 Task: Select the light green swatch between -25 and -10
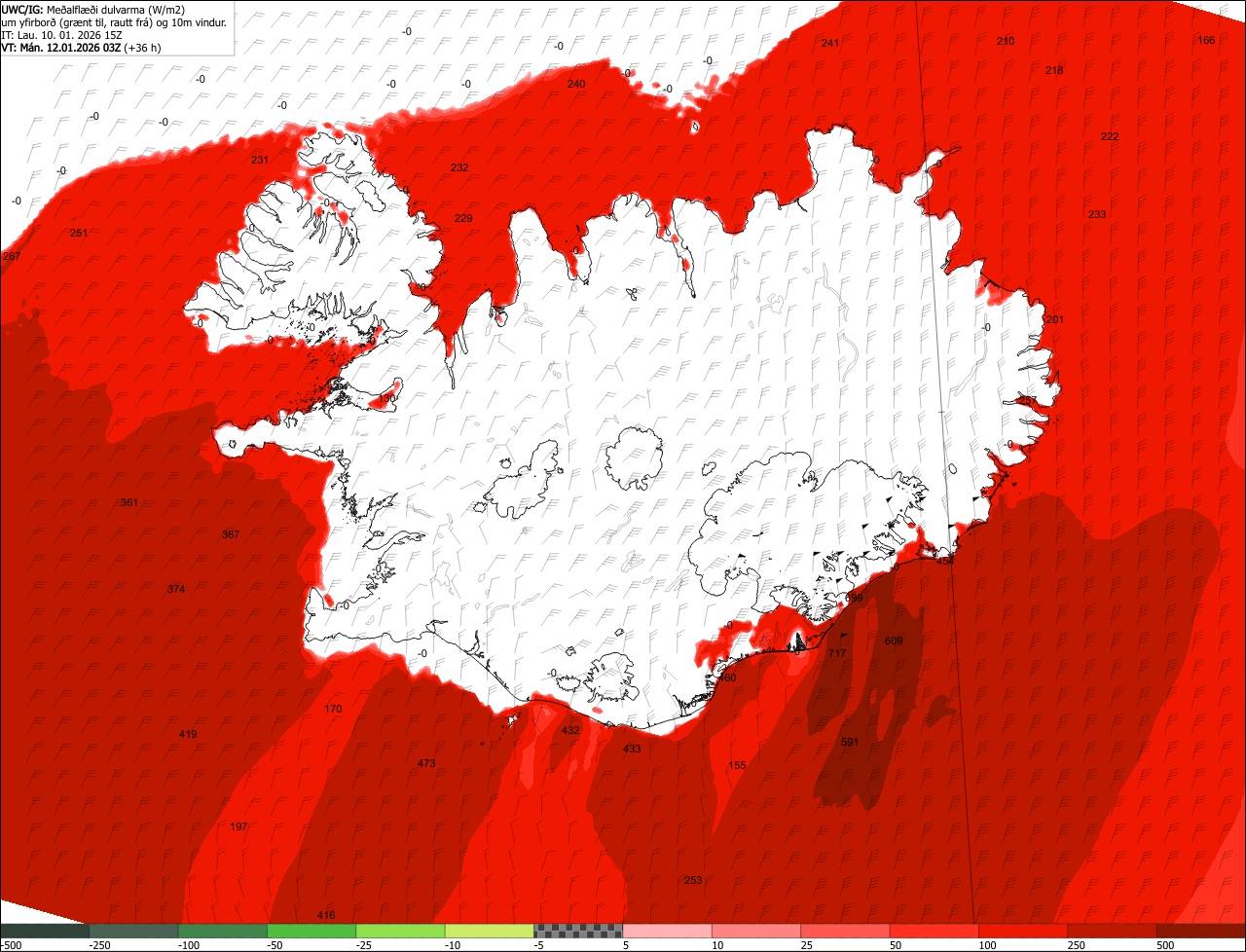pos(400,931)
